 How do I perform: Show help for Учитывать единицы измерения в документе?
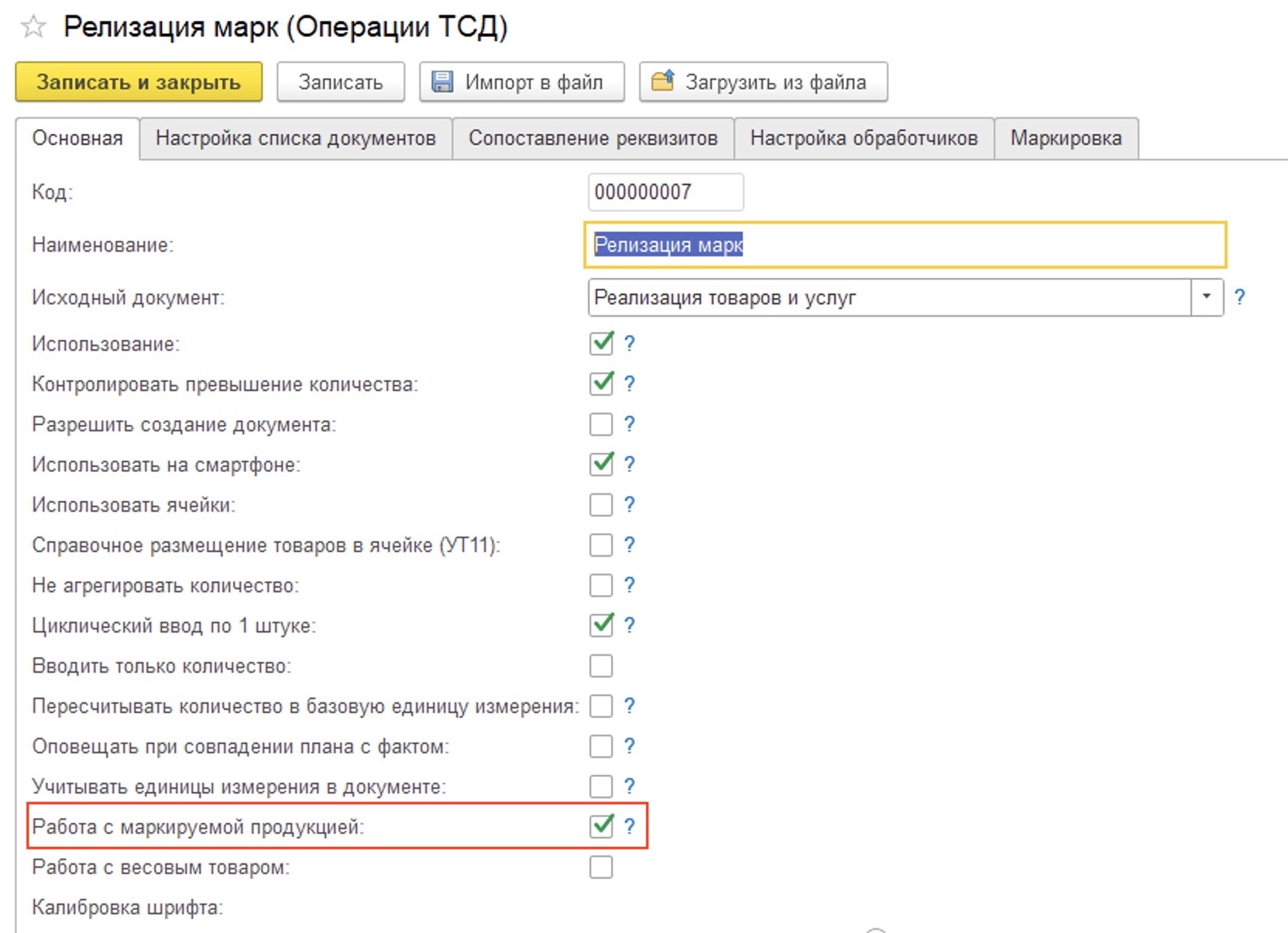click(x=630, y=787)
